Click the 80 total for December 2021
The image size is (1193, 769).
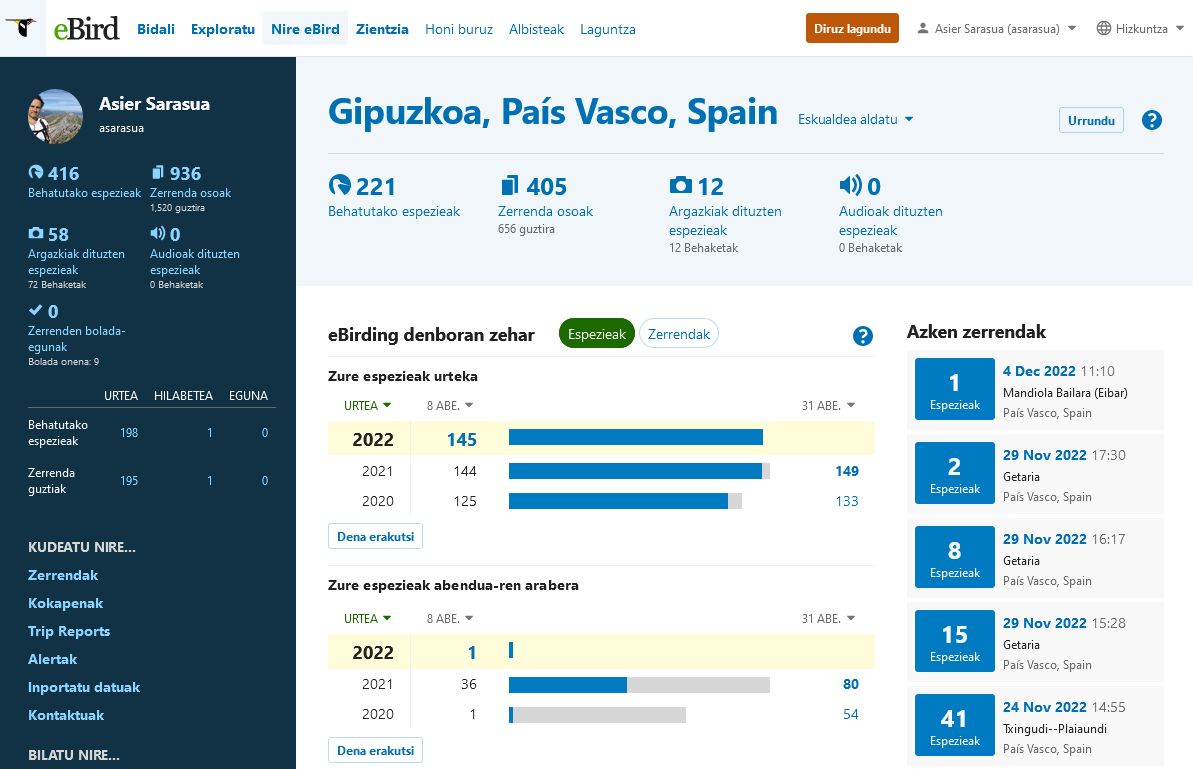point(851,684)
